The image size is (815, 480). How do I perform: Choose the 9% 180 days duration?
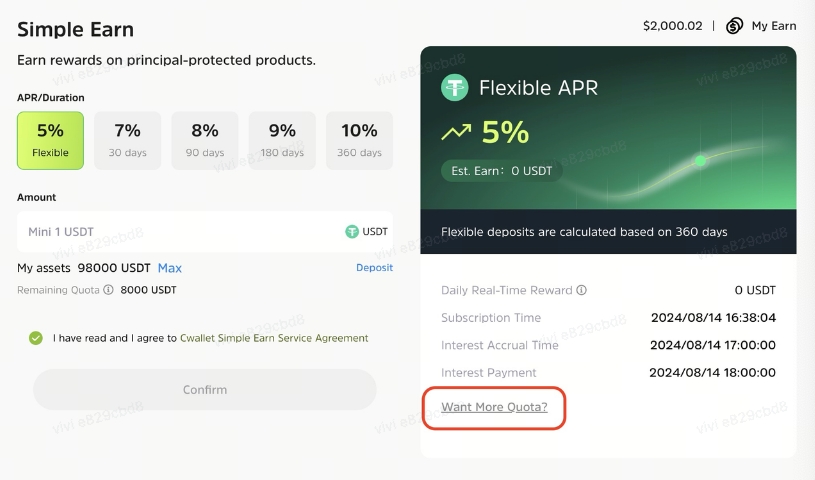(282, 140)
